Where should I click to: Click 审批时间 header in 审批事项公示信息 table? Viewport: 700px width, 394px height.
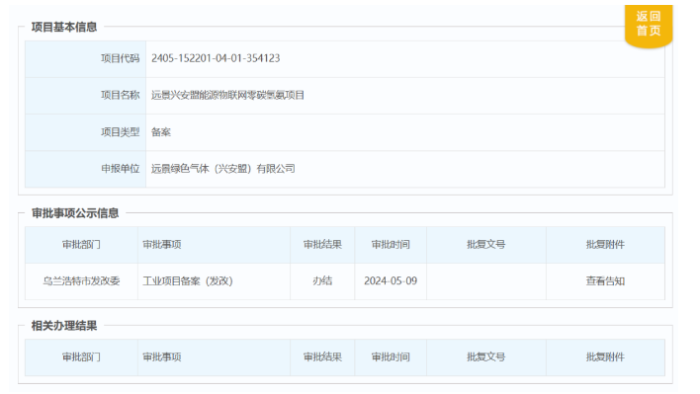click(x=391, y=245)
